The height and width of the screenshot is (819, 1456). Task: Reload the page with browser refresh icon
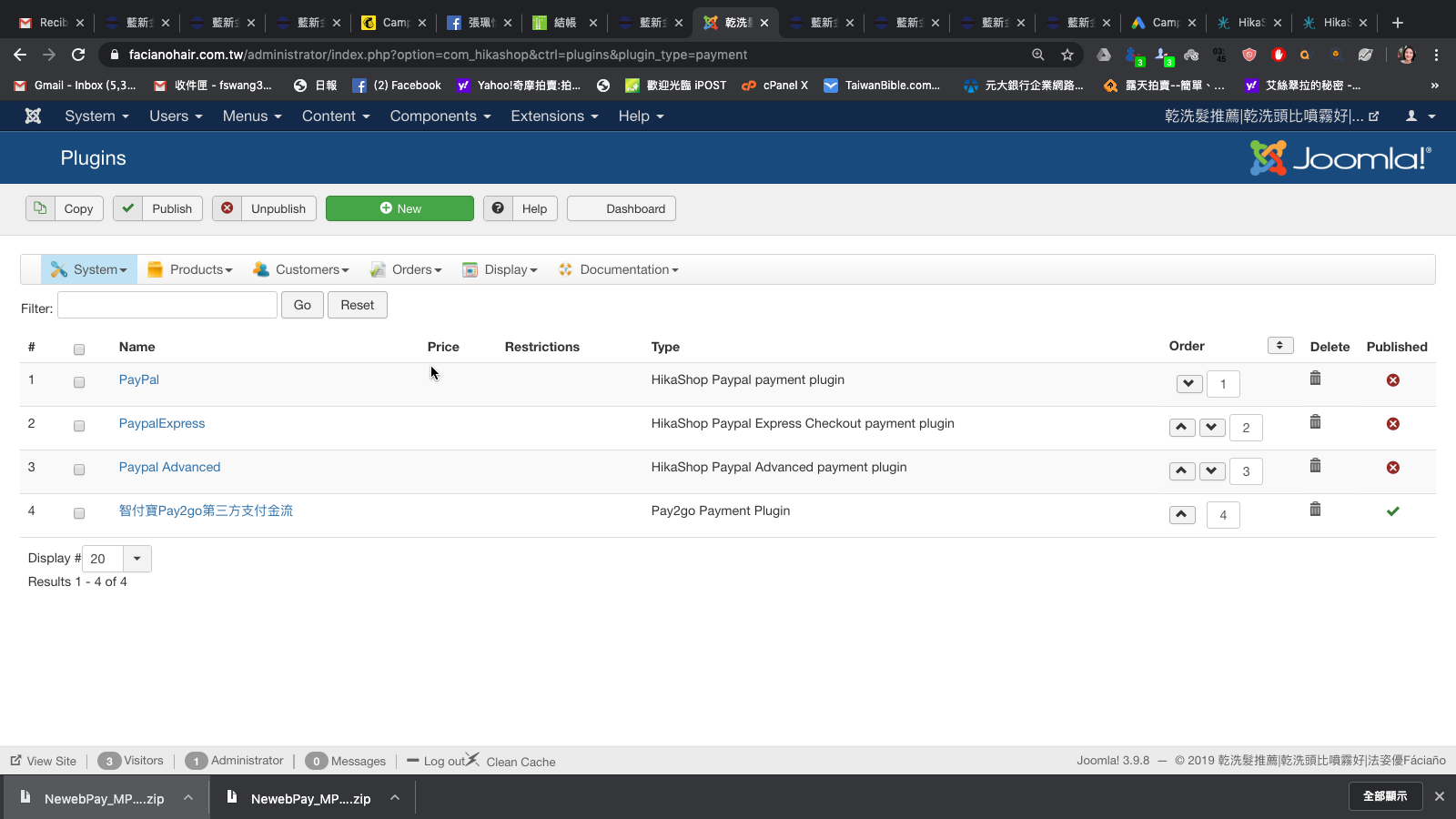(x=78, y=55)
